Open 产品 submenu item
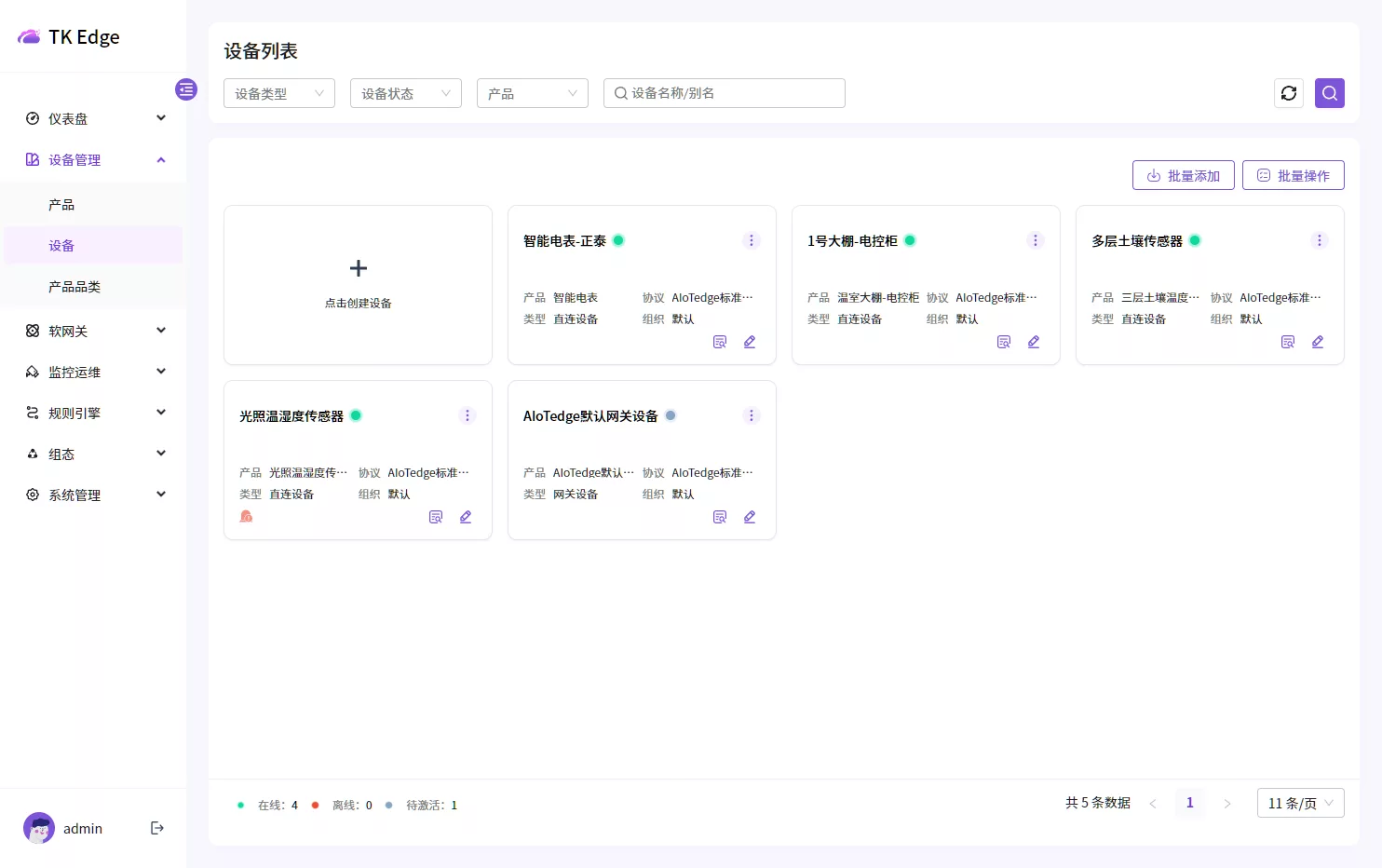Image resolution: width=1382 pixels, height=868 pixels. click(x=61, y=205)
